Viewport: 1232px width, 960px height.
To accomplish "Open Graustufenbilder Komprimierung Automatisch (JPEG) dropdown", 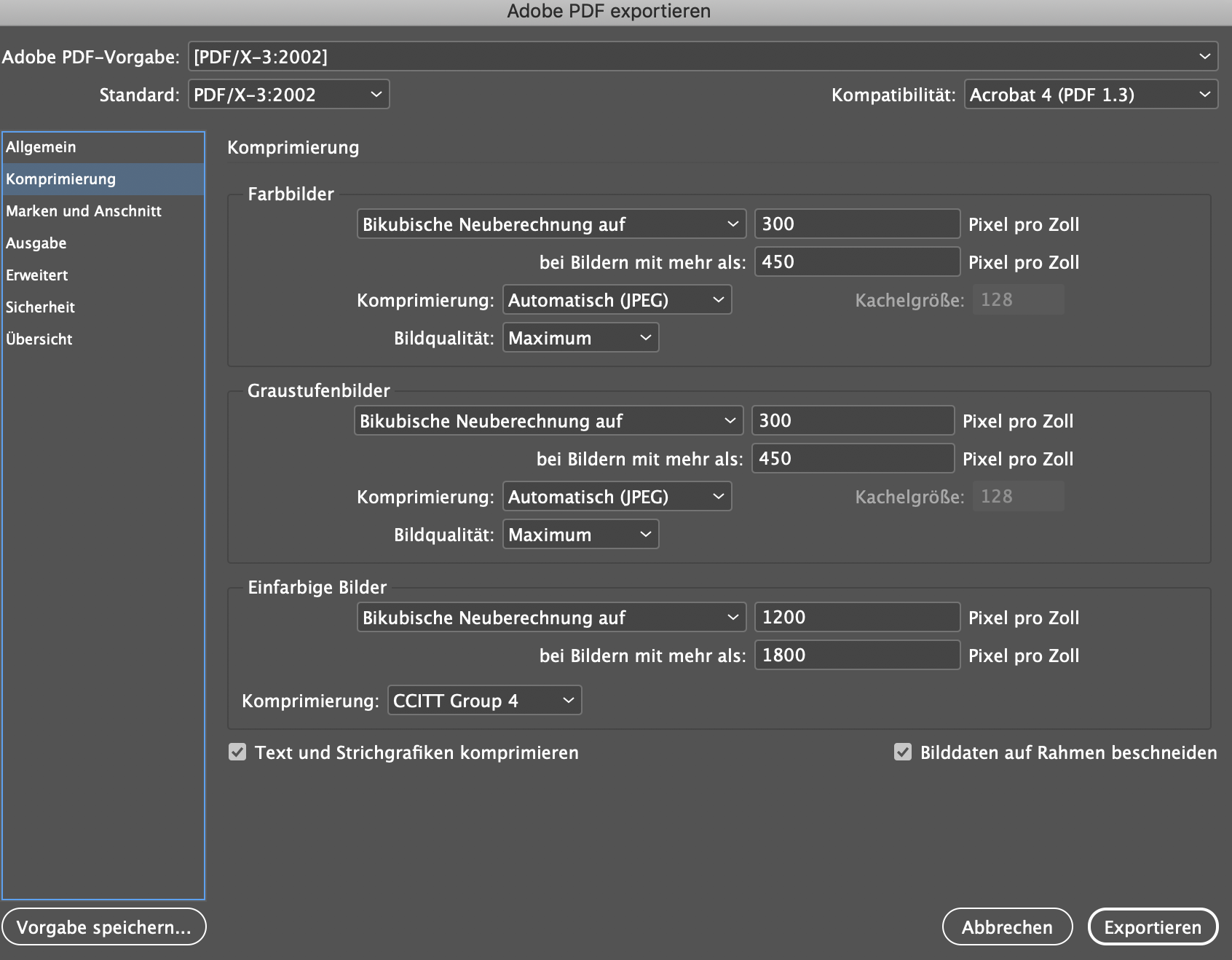I will (617, 497).
